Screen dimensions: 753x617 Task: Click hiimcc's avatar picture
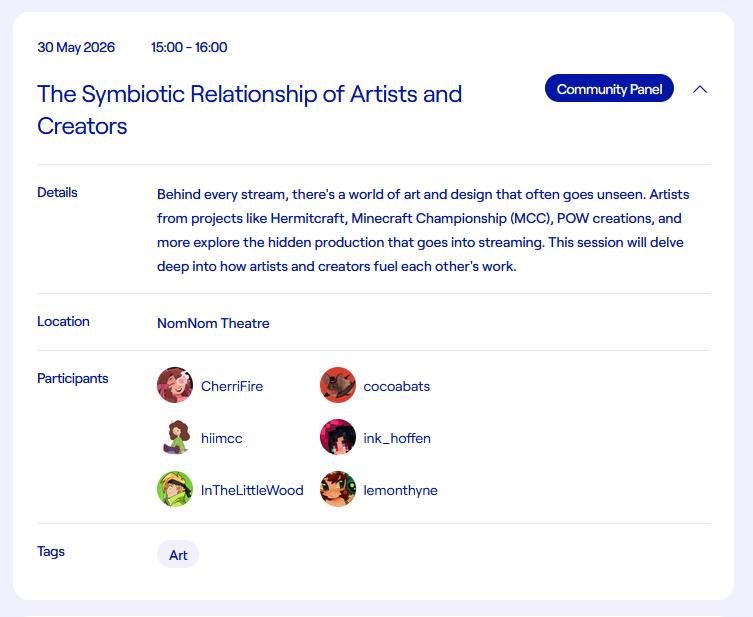click(175, 437)
